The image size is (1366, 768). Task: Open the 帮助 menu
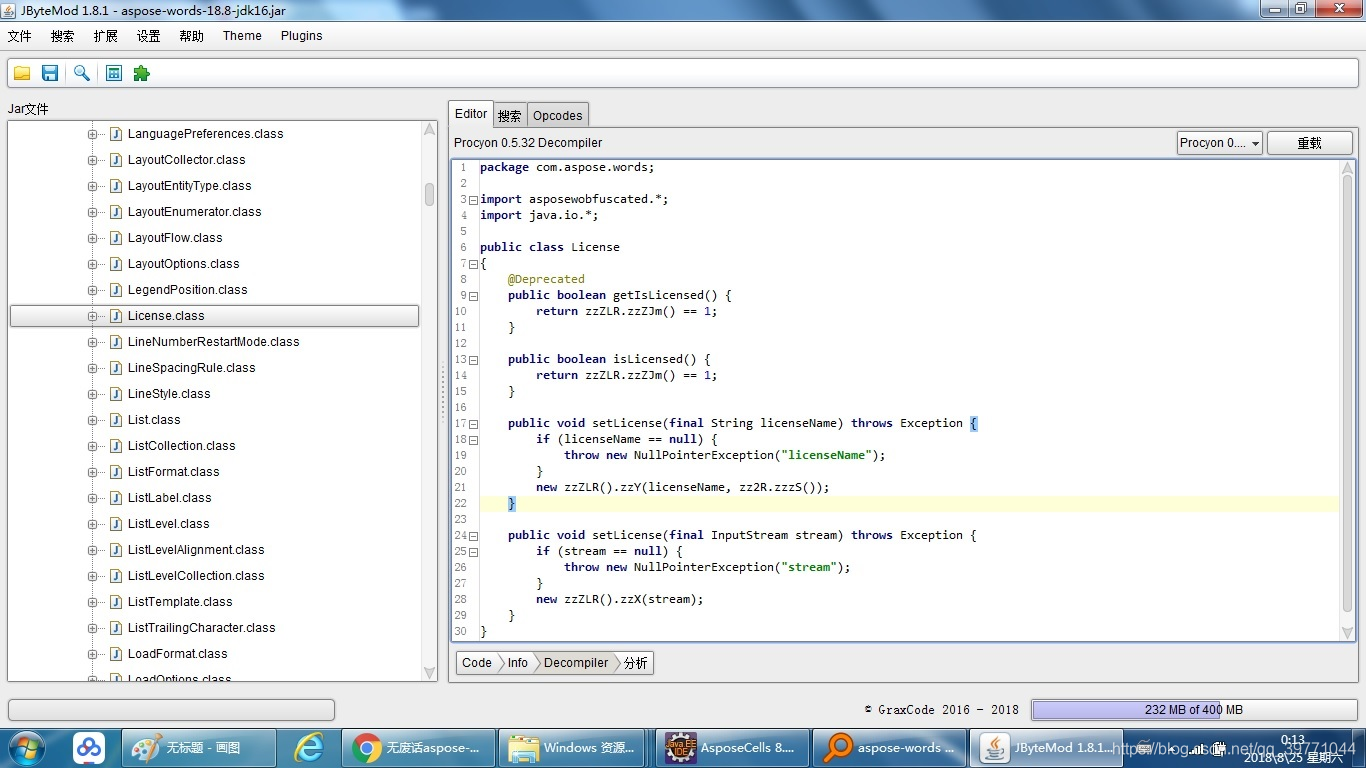(192, 36)
